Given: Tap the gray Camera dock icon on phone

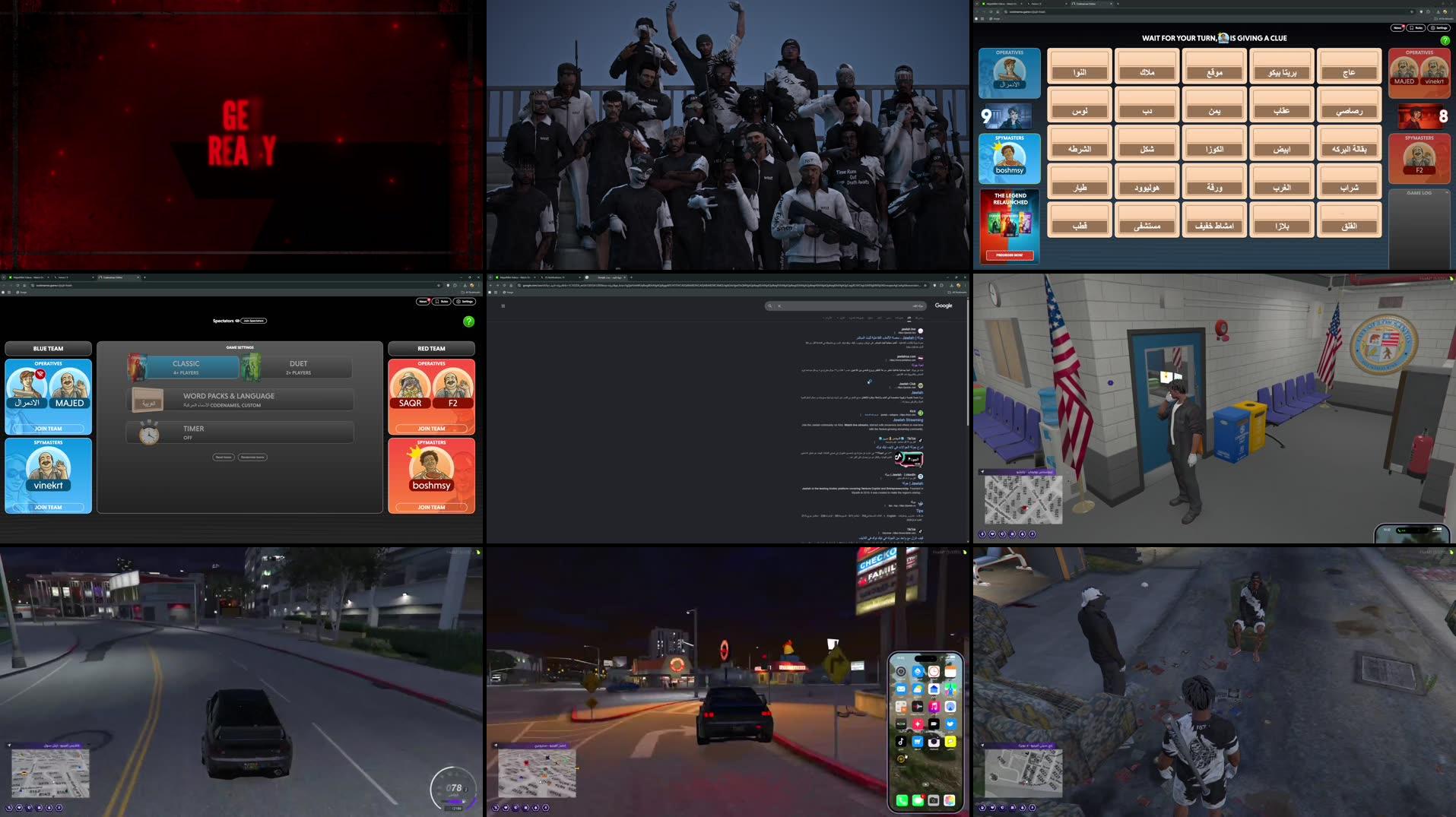Looking at the screenshot, I should click(x=934, y=800).
